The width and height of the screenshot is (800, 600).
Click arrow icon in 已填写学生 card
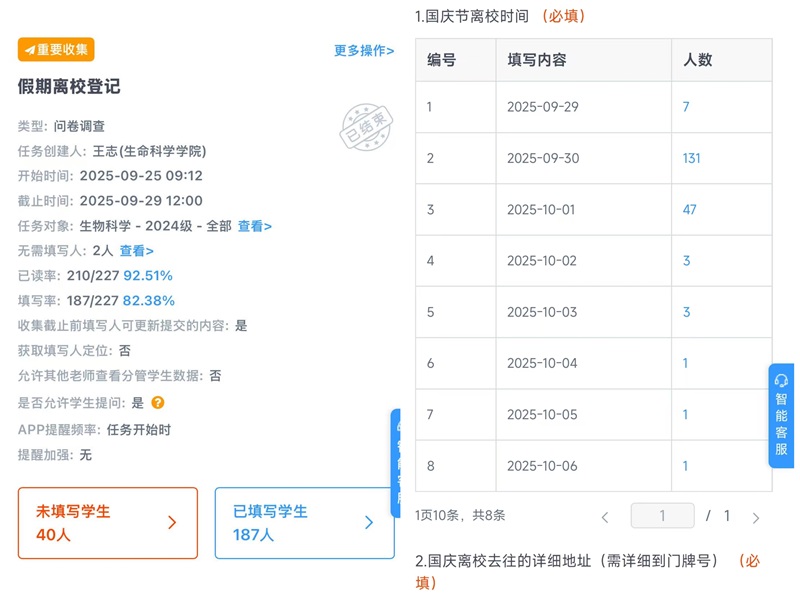[368, 522]
